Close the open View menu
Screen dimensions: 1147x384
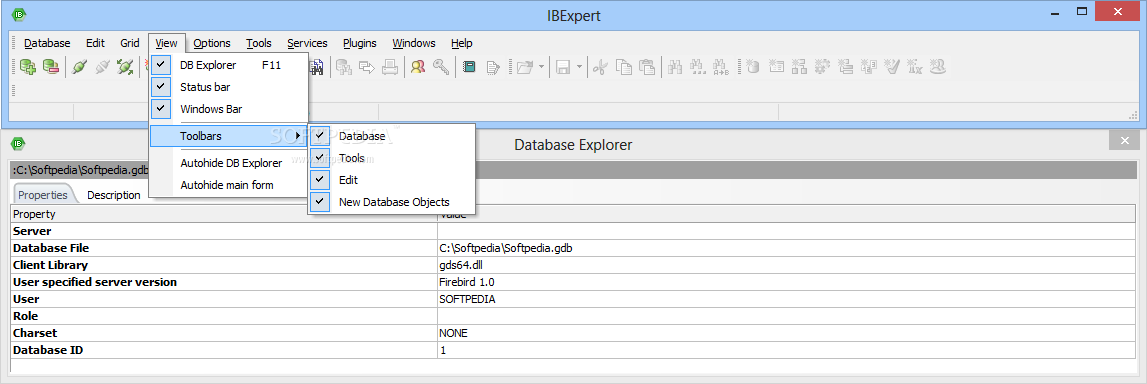167,43
